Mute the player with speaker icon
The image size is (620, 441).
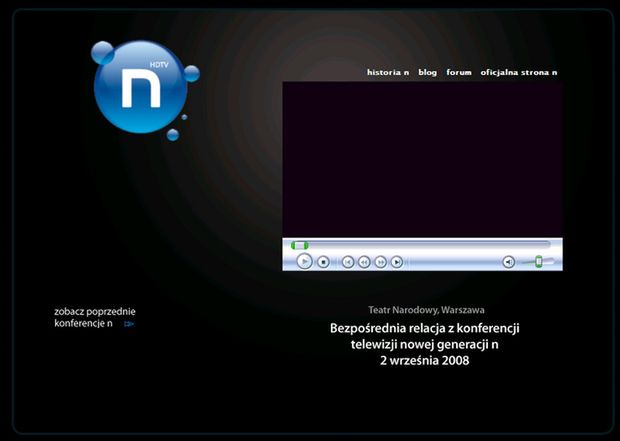click(x=508, y=262)
